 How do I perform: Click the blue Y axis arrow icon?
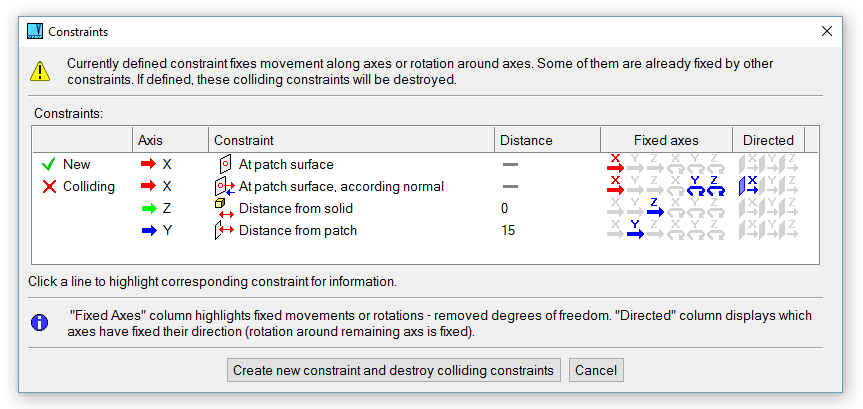(x=149, y=231)
